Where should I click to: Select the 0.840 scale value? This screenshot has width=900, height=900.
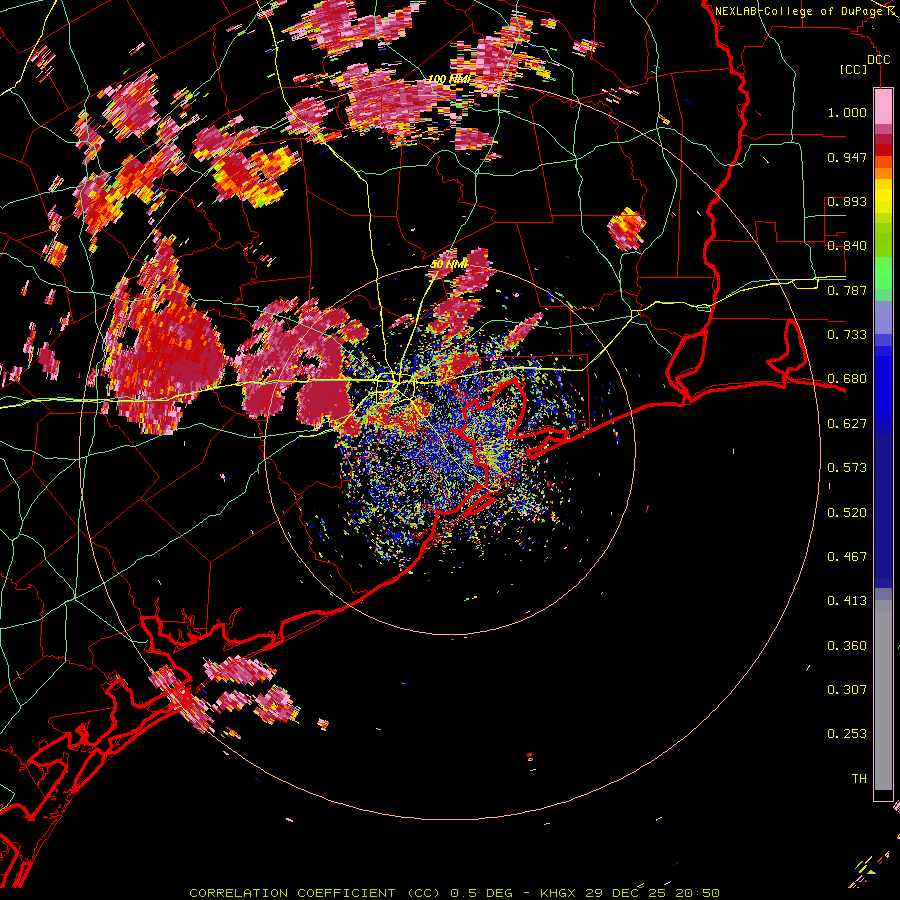[847, 246]
